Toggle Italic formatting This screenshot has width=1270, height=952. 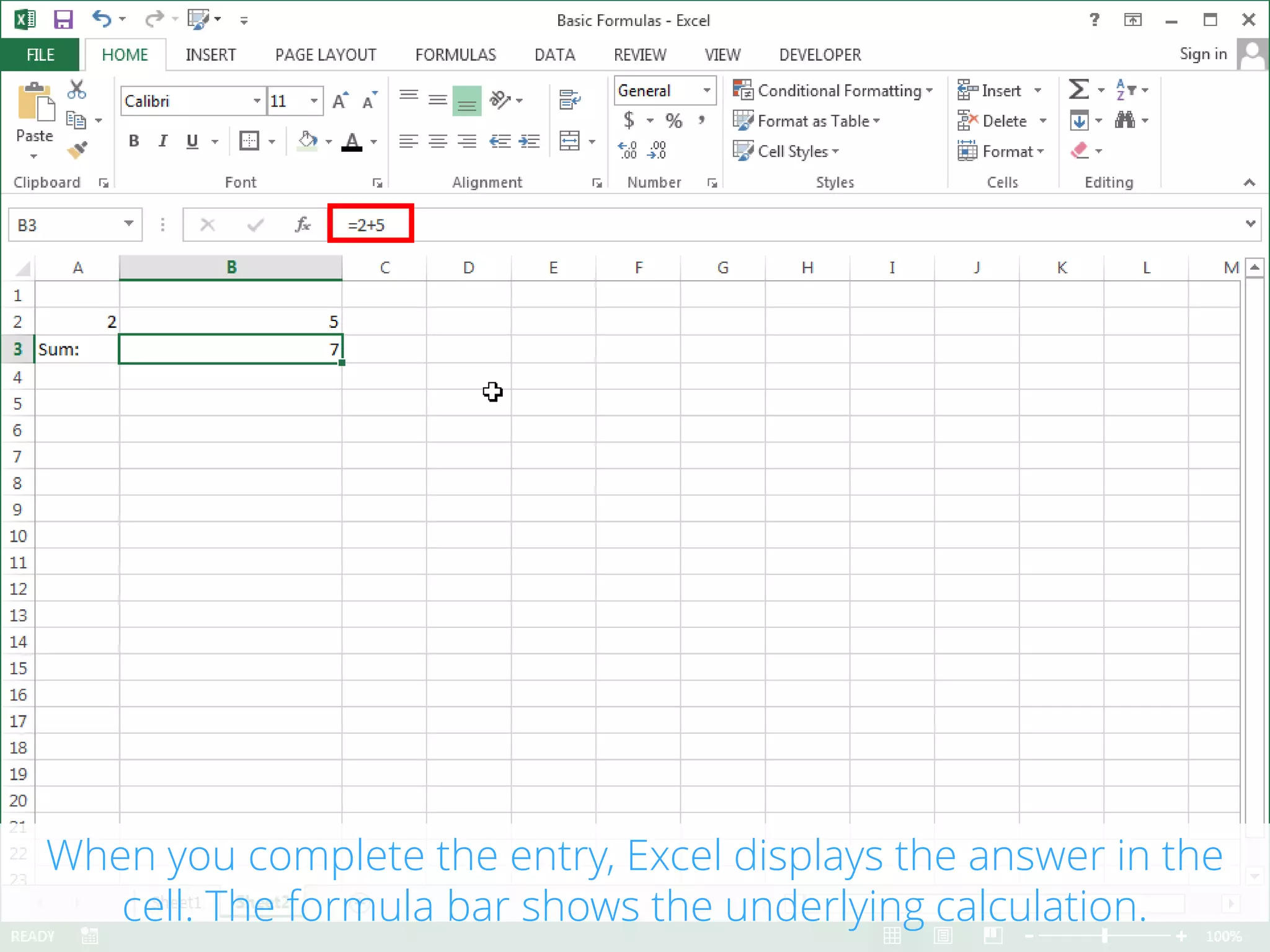pyautogui.click(x=162, y=141)
